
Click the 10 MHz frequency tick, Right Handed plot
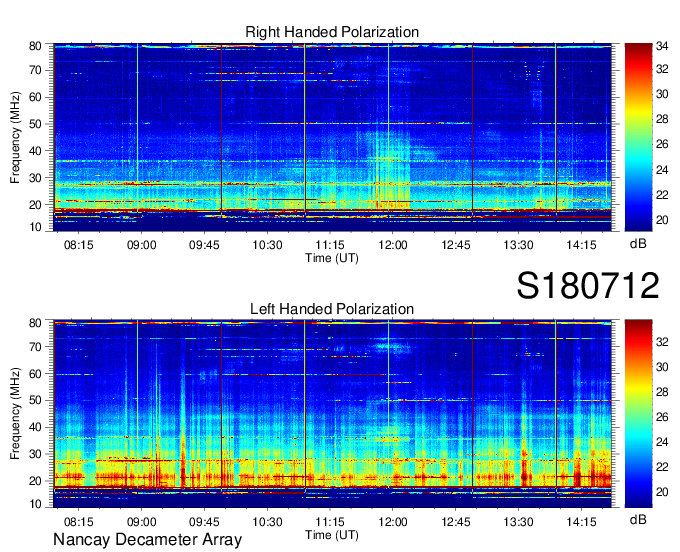point(35,227)
